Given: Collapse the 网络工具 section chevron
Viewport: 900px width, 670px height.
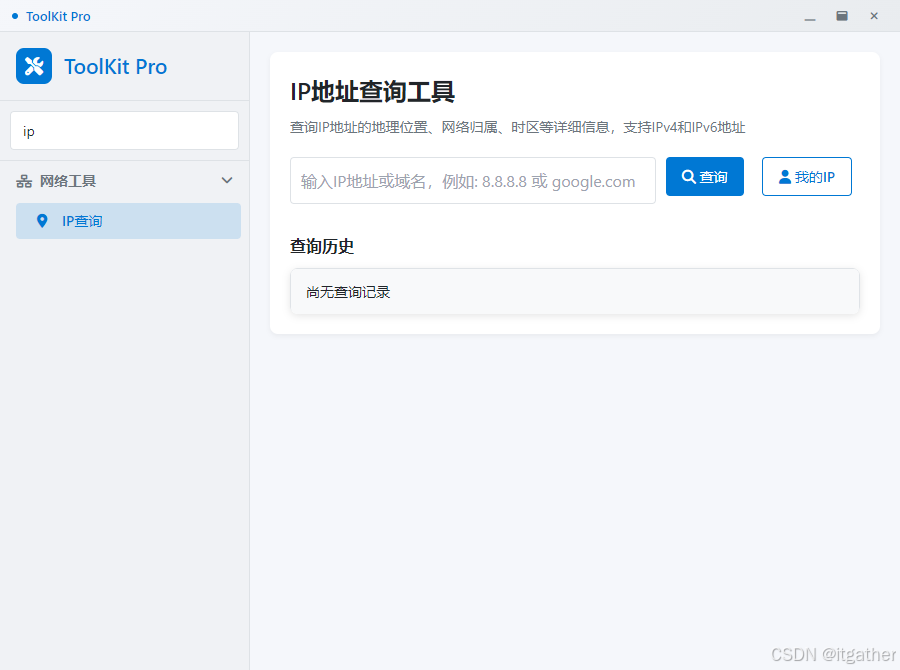Looking at the screenshot, I should pos(227,180).
